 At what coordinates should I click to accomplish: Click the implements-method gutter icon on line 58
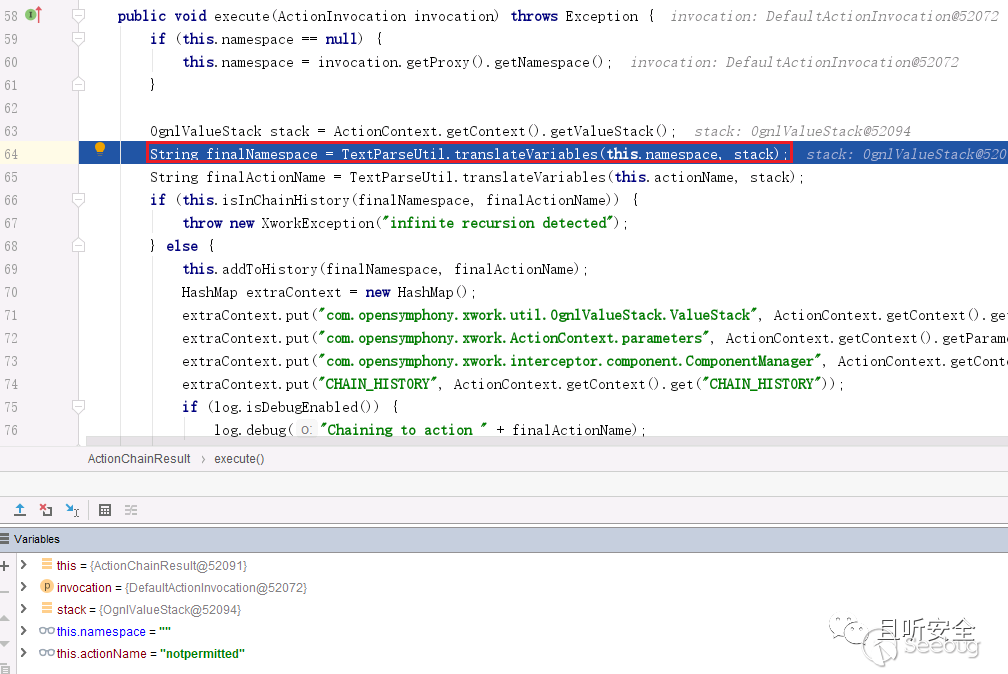[x=33, y=15]
